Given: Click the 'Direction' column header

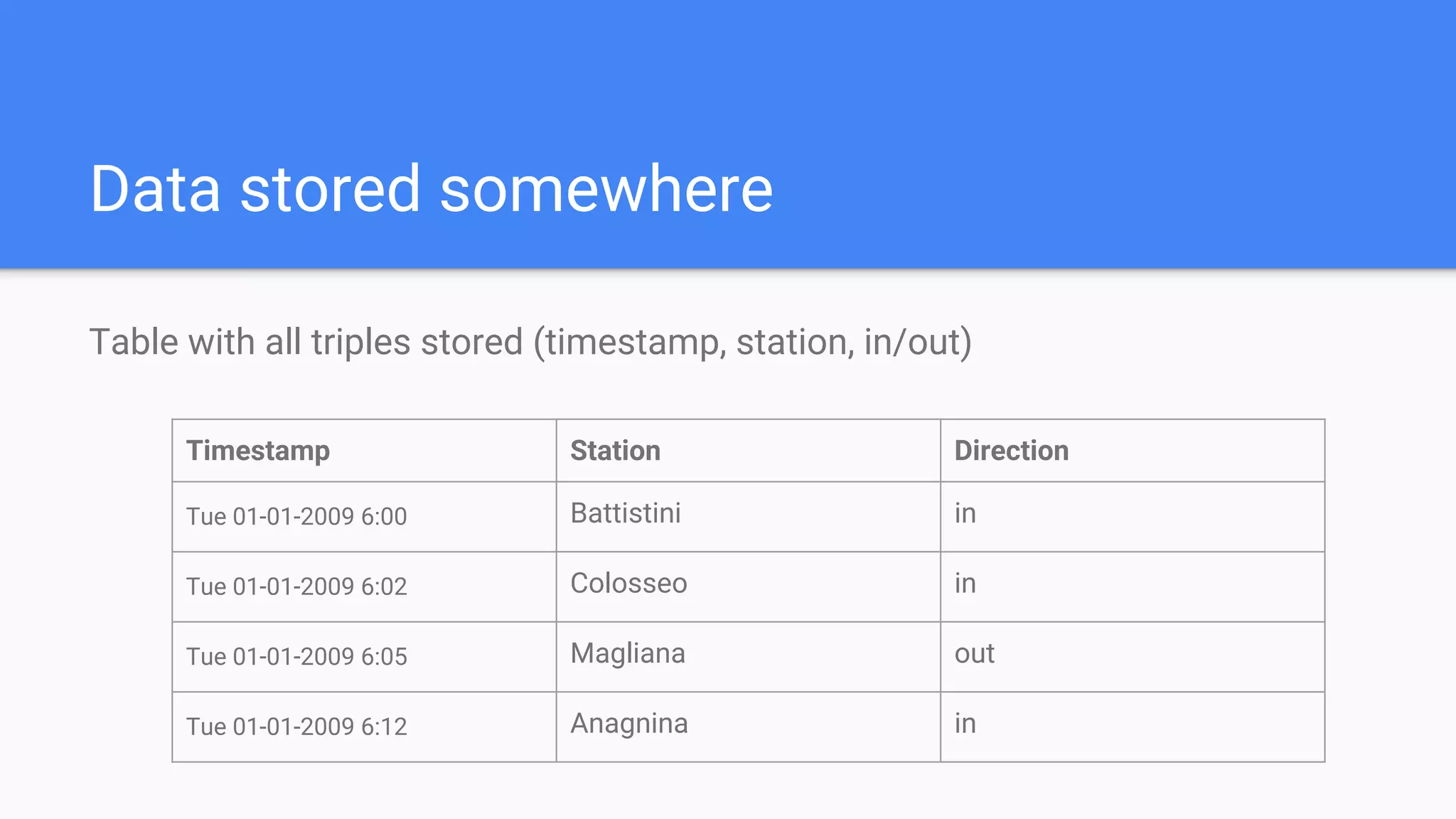Looking at the screenshot, I should [1133, 451].
